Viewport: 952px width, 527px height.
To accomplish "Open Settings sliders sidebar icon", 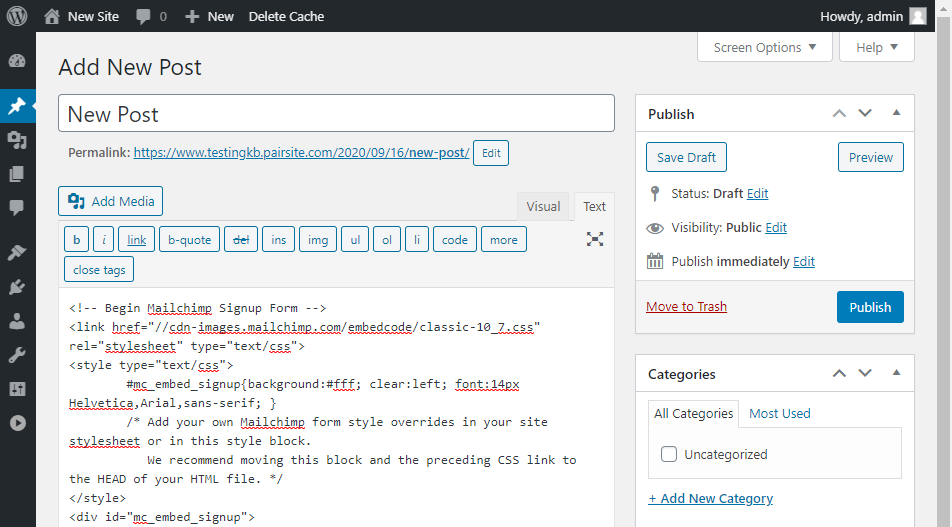I will click(17, 389).
